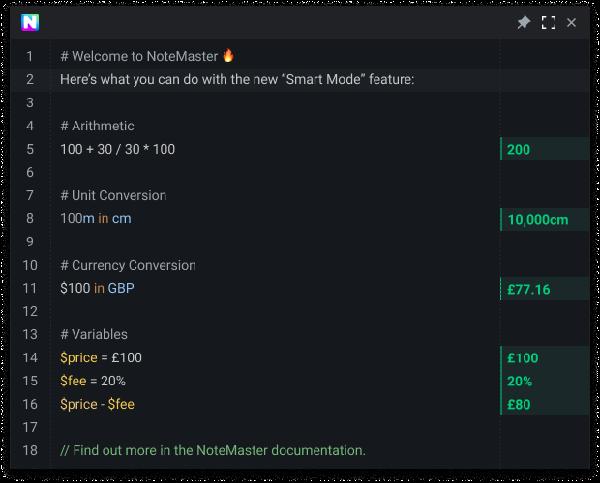Click the £80 result on line 16
600x483 pixels.
(518, 405)
